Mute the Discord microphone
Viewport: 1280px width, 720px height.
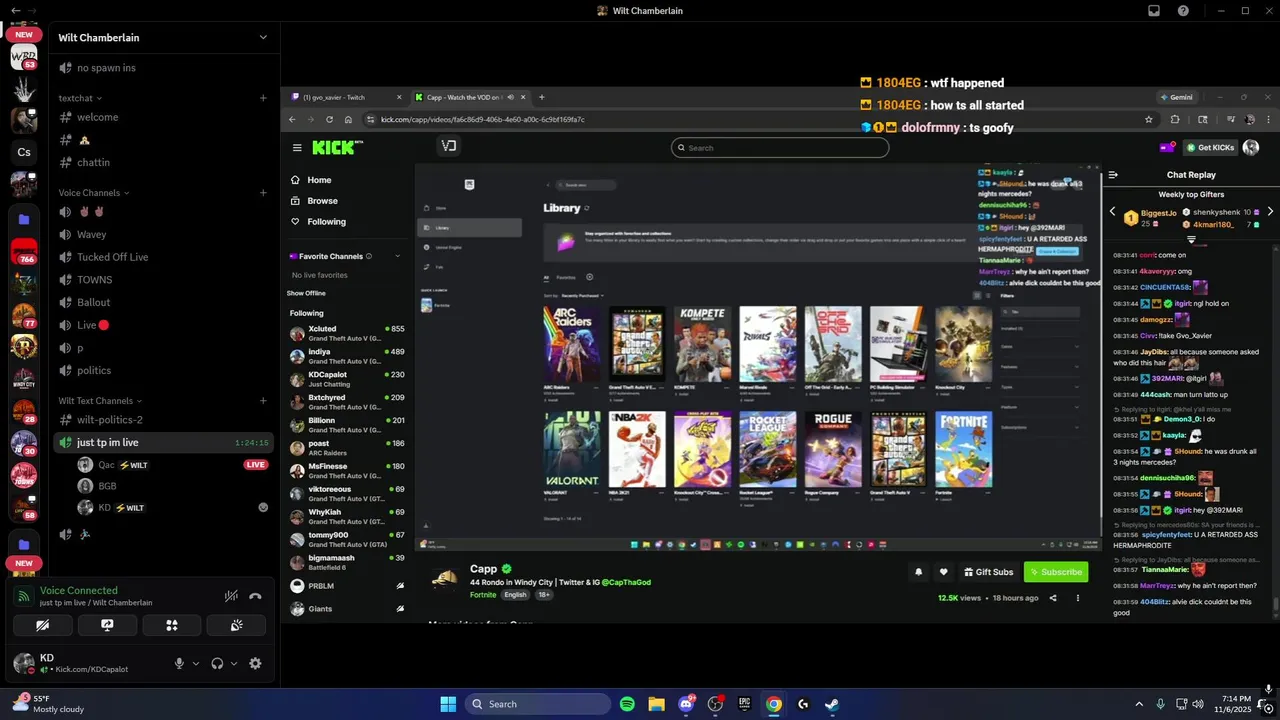pyautogui.click(x=180, y=663)
